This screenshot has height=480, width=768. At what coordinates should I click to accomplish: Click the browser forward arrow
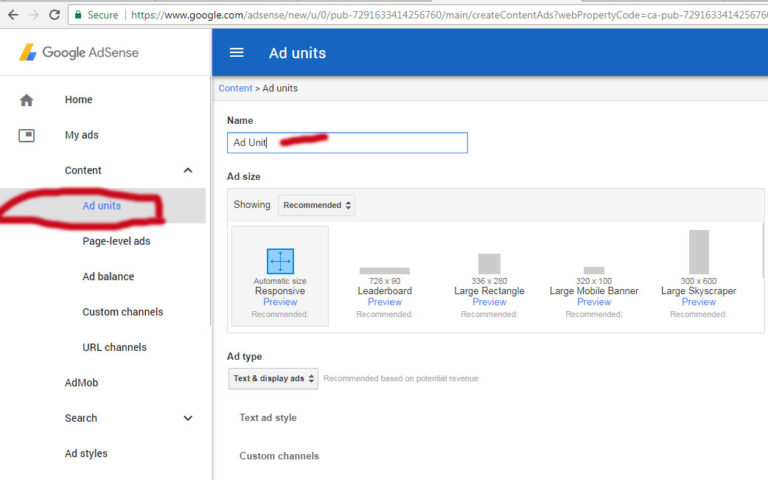(34, 15)
